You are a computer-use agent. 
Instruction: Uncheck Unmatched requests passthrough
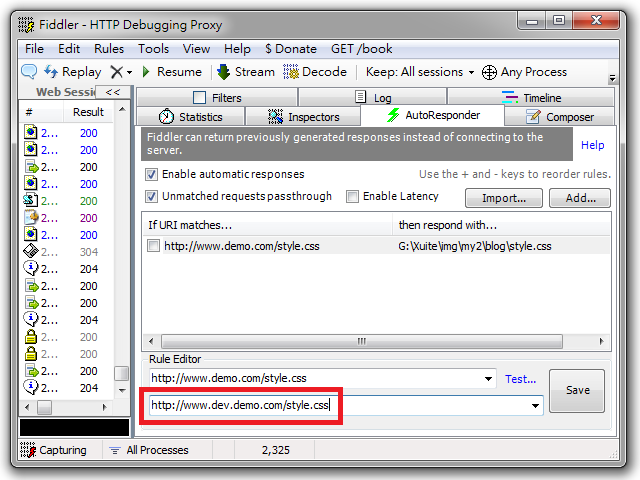(151, 197)
